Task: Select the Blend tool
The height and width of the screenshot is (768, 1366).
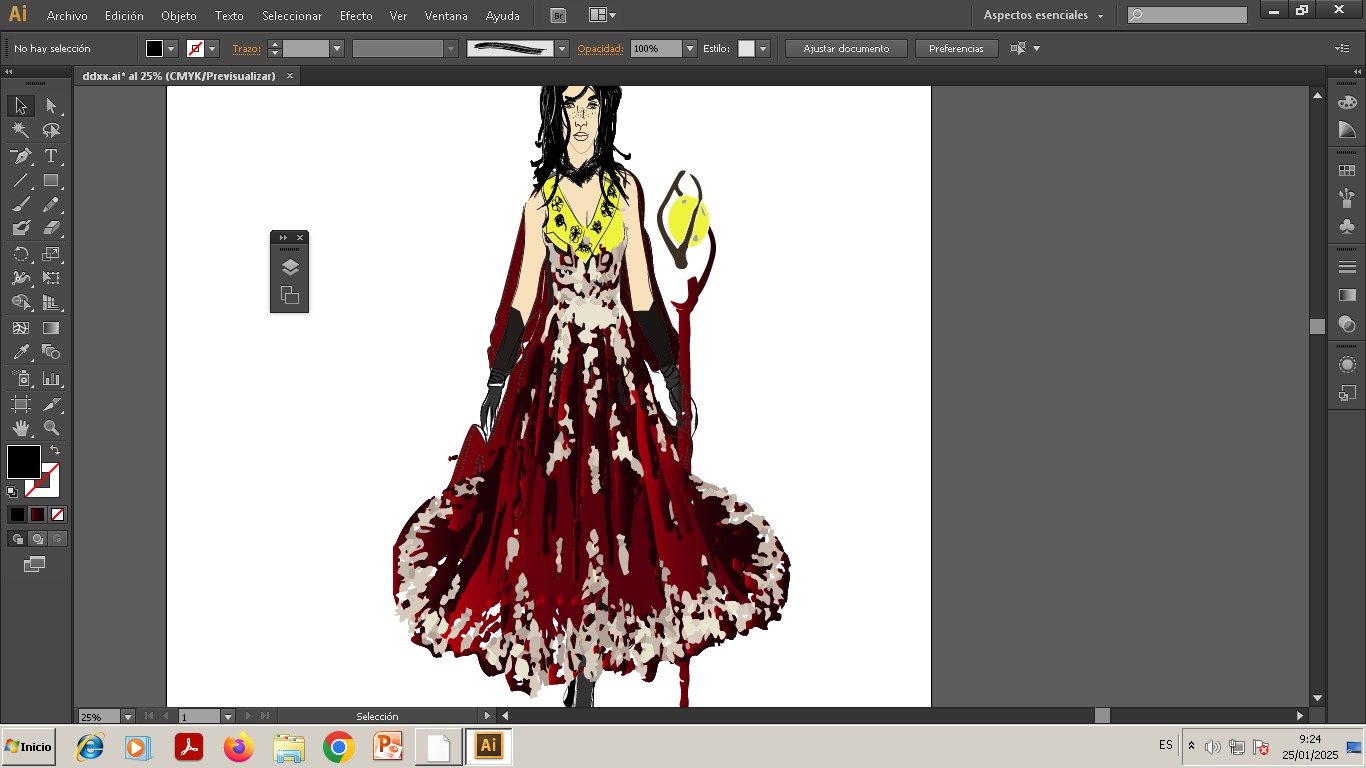Action: [x=51, y=352]
